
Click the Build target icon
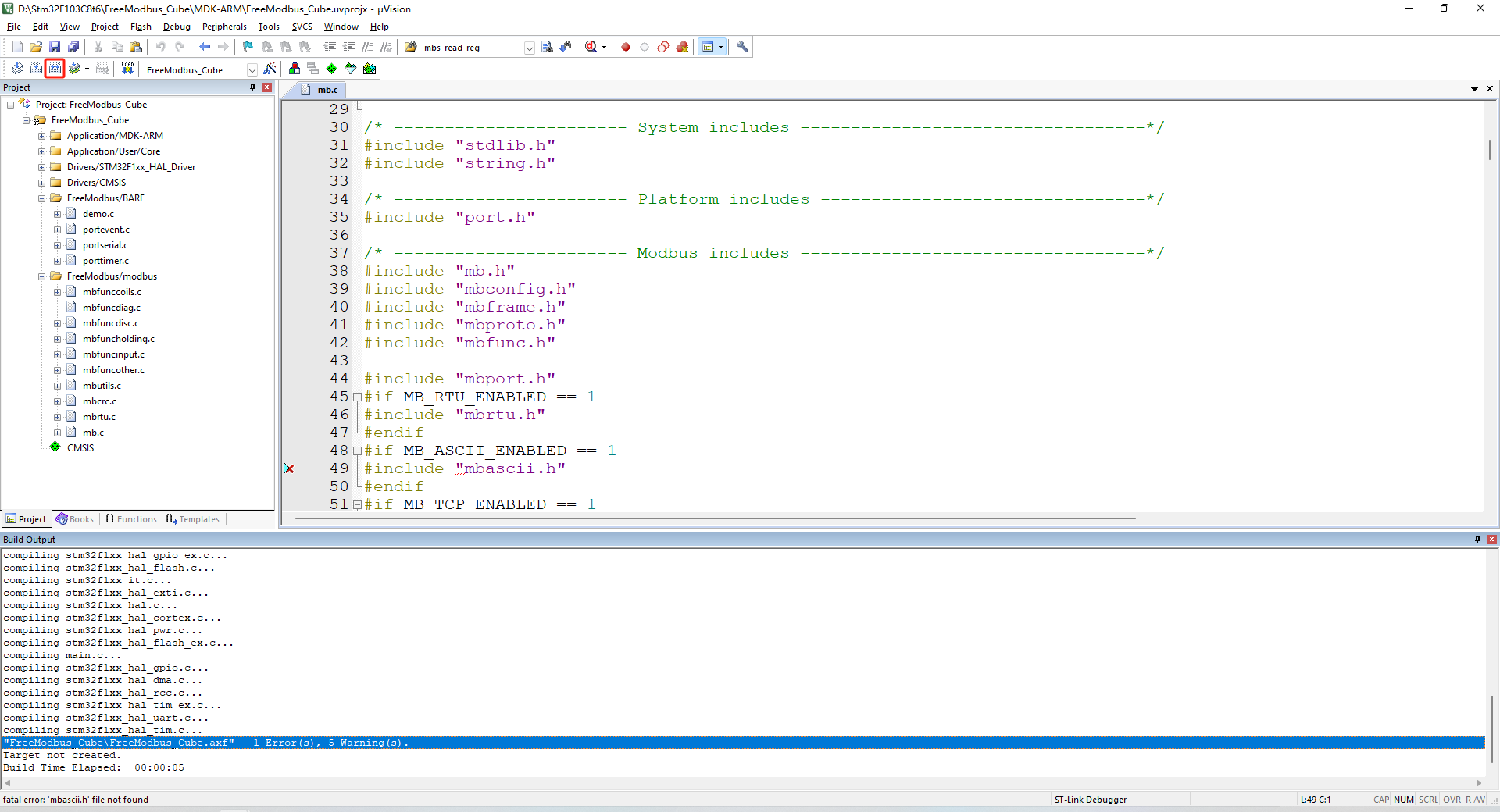[x=36, y=69]
